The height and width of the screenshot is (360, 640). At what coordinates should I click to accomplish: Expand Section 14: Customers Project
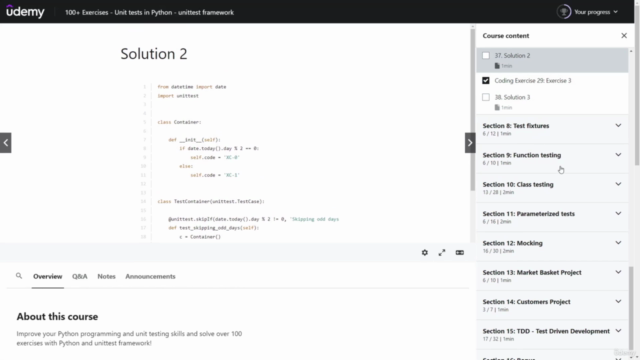coord(552,306)
